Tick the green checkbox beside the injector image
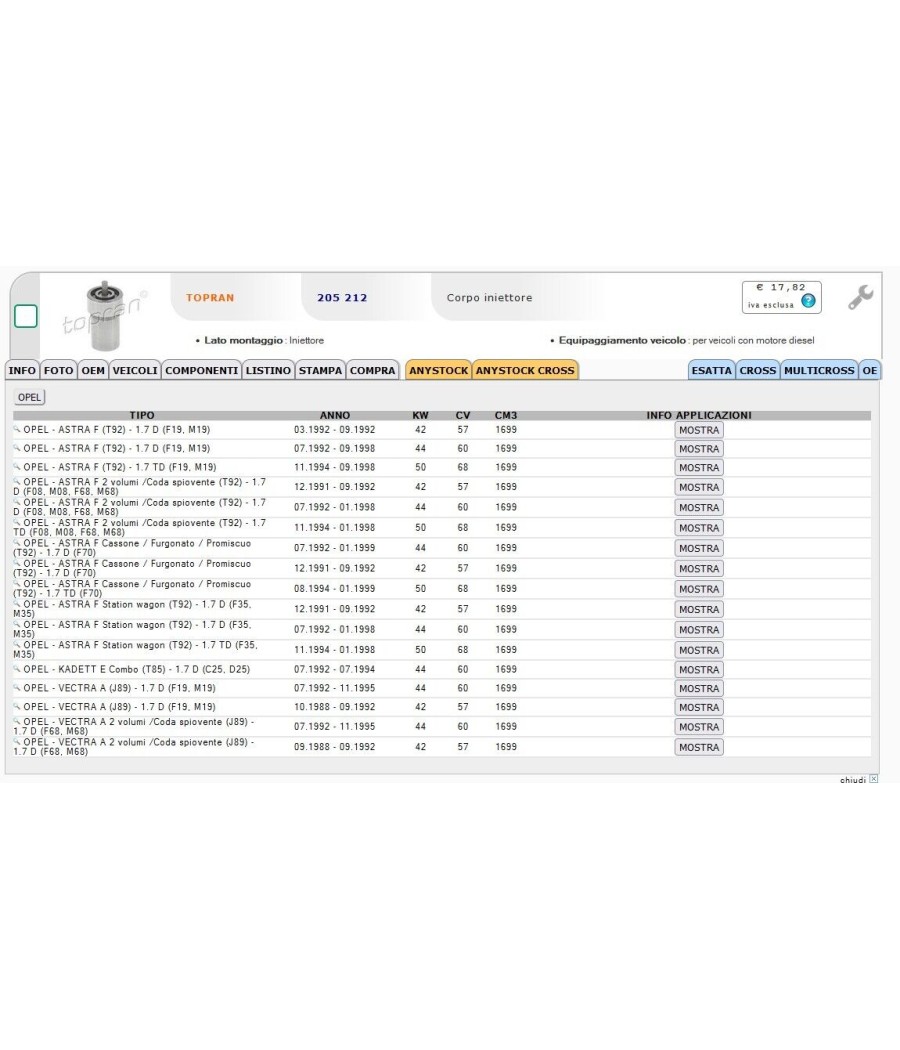 [26, 316]
